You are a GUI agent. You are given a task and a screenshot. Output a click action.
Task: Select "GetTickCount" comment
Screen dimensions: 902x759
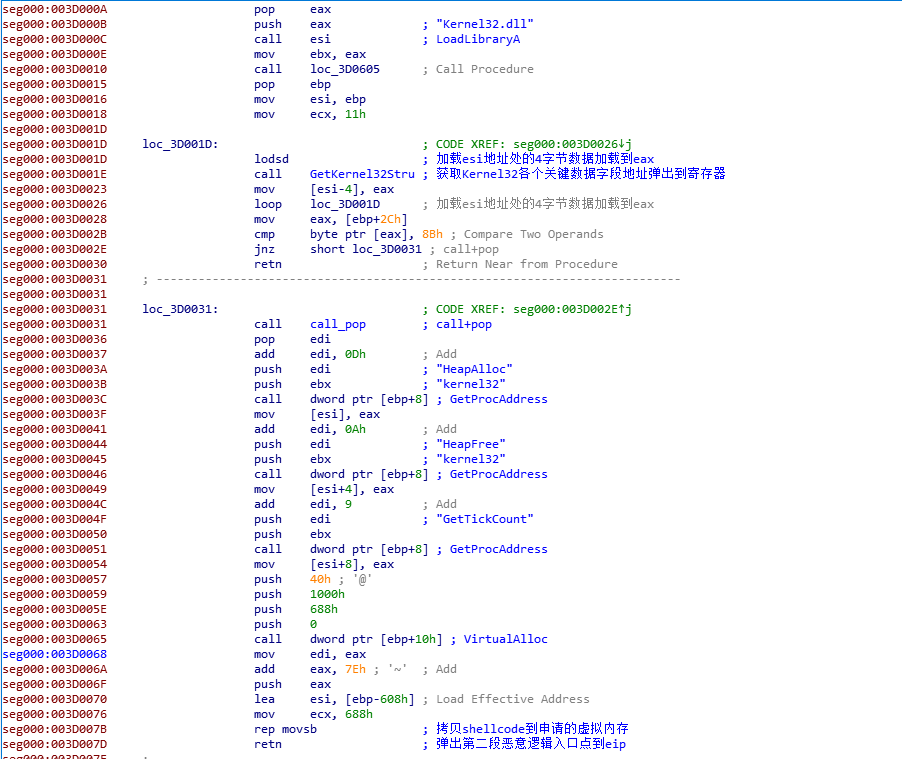tap(484, 519)
